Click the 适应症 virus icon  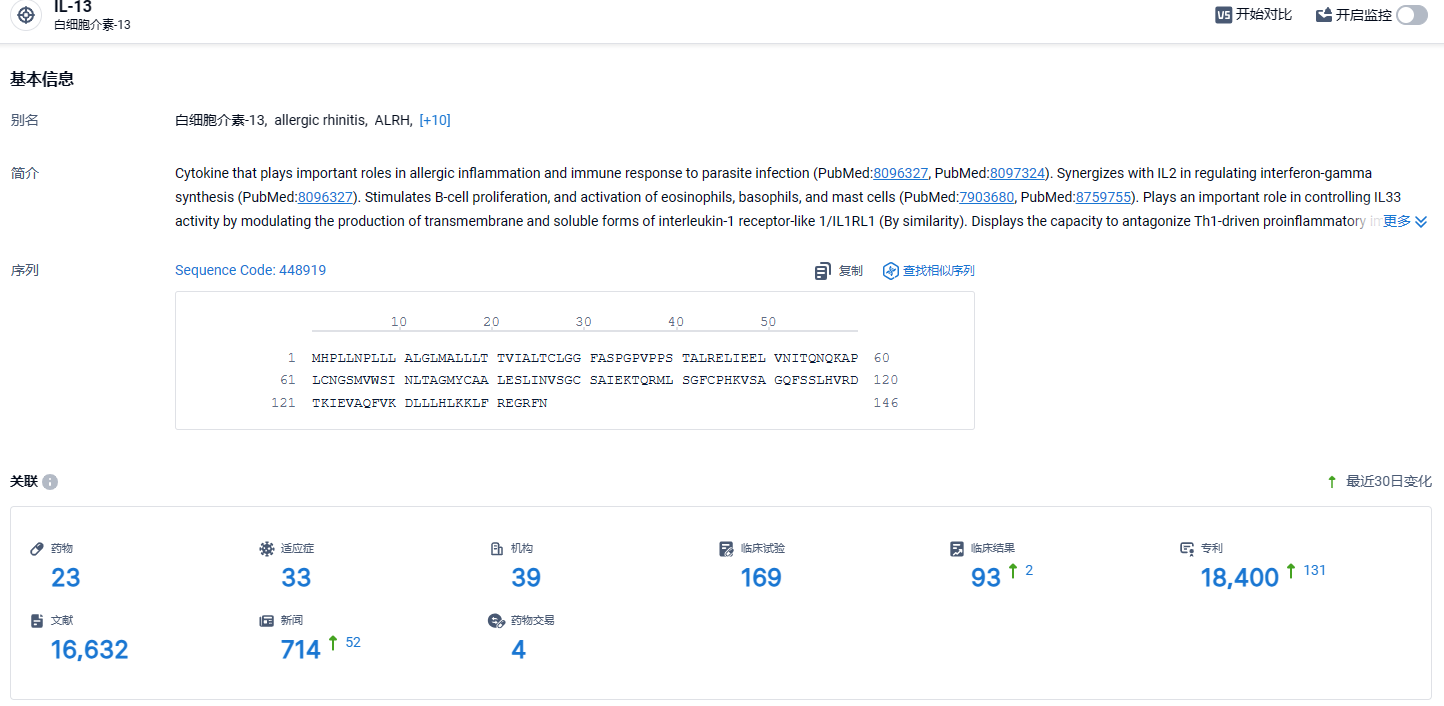click(267, 549)
